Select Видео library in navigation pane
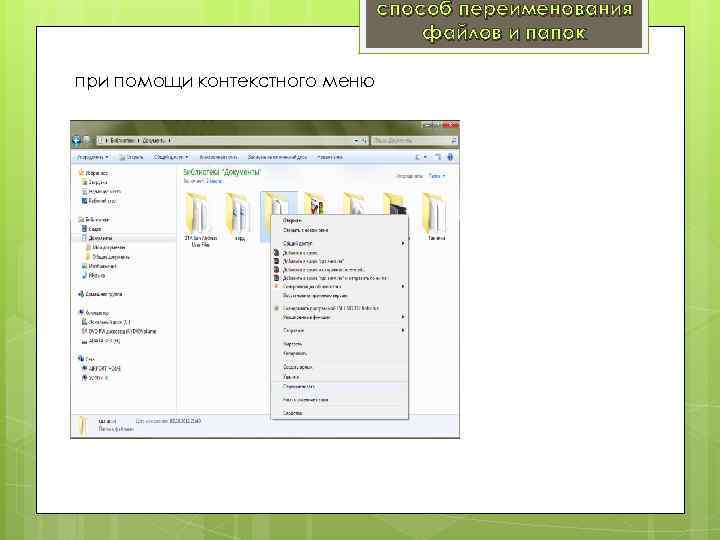The height and width of the screenshot is (540, 720). coord(91,229)
